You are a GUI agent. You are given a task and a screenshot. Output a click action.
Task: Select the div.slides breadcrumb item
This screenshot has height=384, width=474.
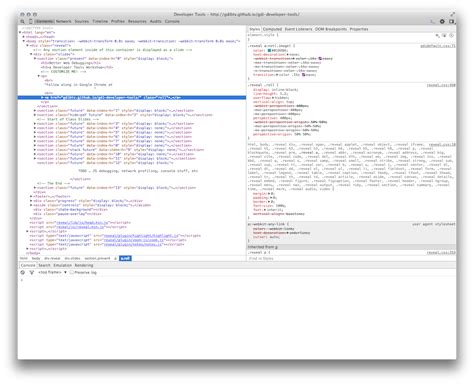72,258
